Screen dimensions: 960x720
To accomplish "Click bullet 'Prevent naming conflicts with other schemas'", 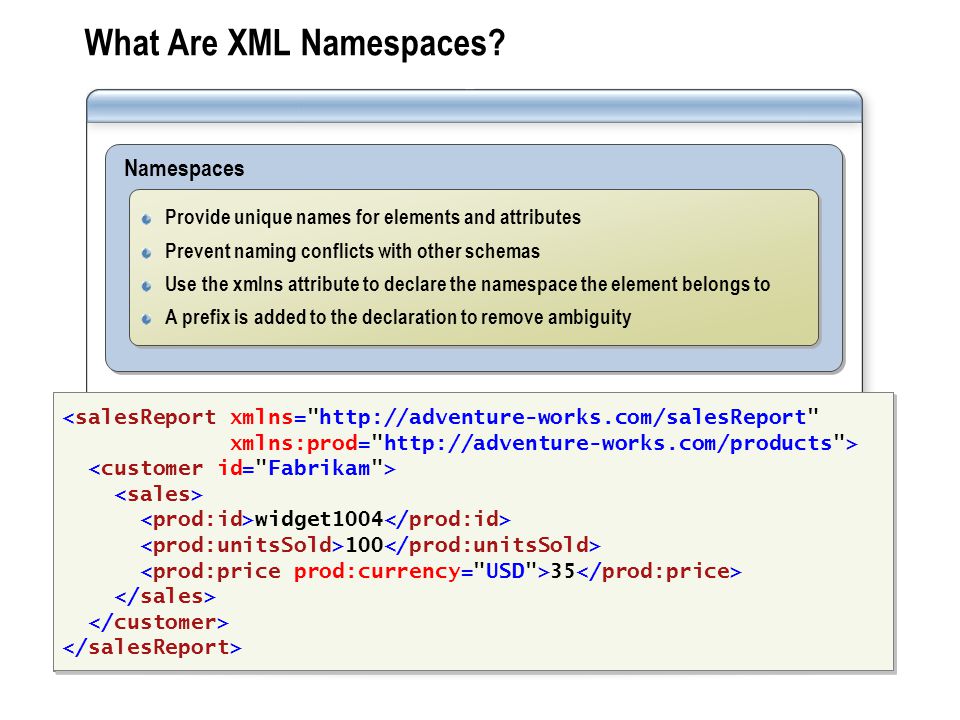I will coord(352,251).
